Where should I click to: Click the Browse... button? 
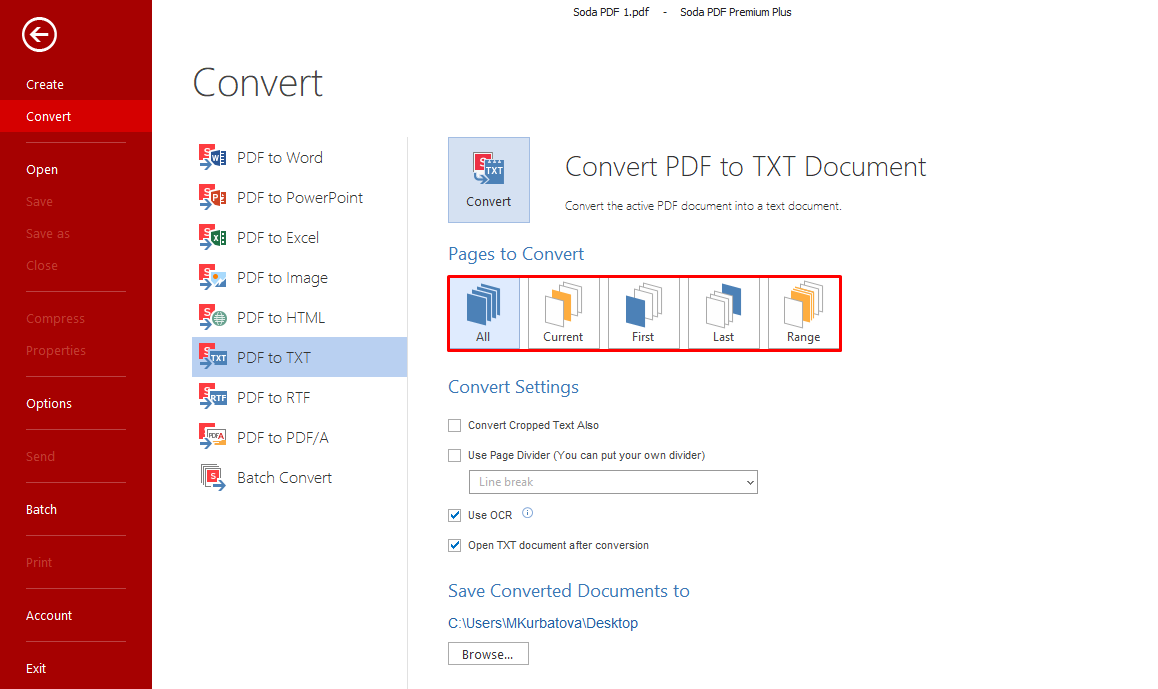488,654
